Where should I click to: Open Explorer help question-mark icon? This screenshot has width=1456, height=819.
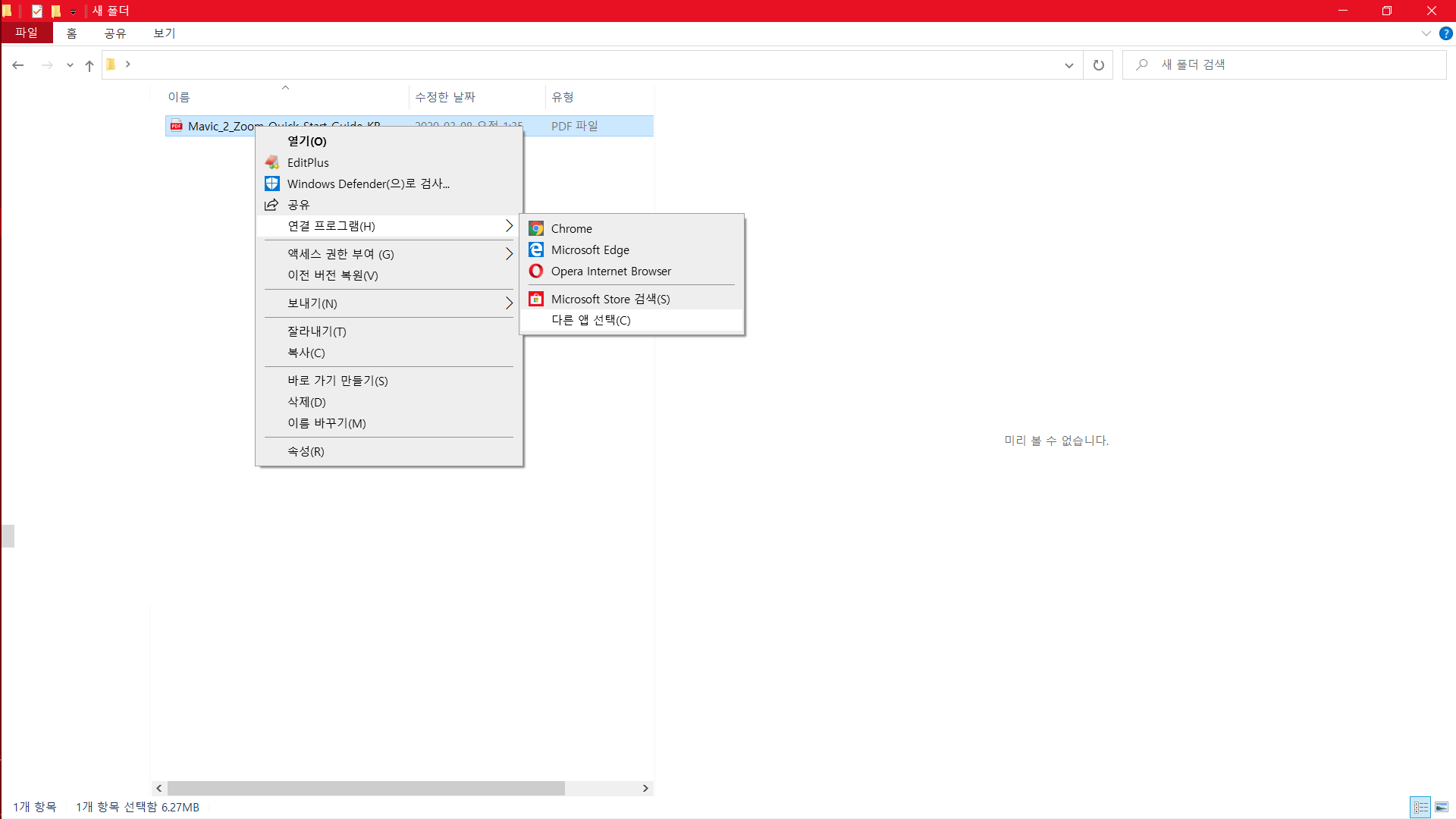coord(1445,33)
